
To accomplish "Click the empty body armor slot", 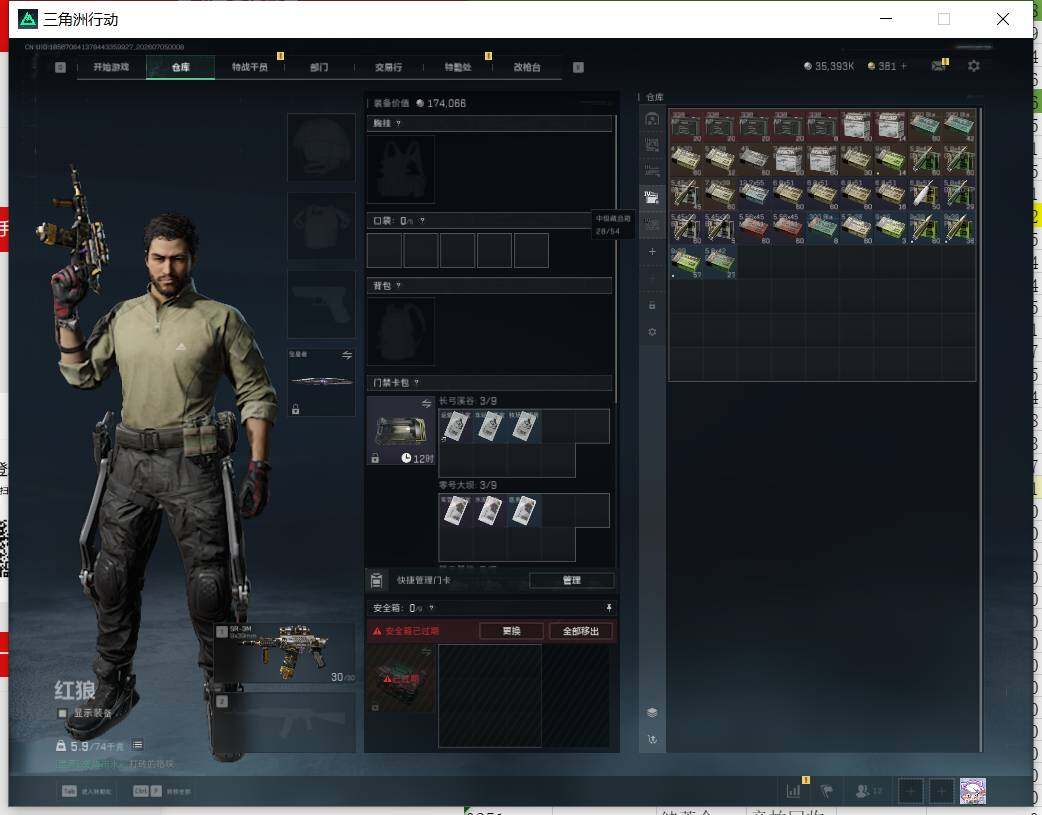I will [321, 225].
